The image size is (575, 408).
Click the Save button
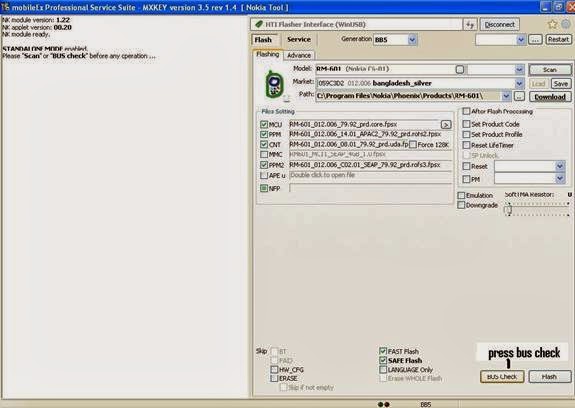coord(561,84)
